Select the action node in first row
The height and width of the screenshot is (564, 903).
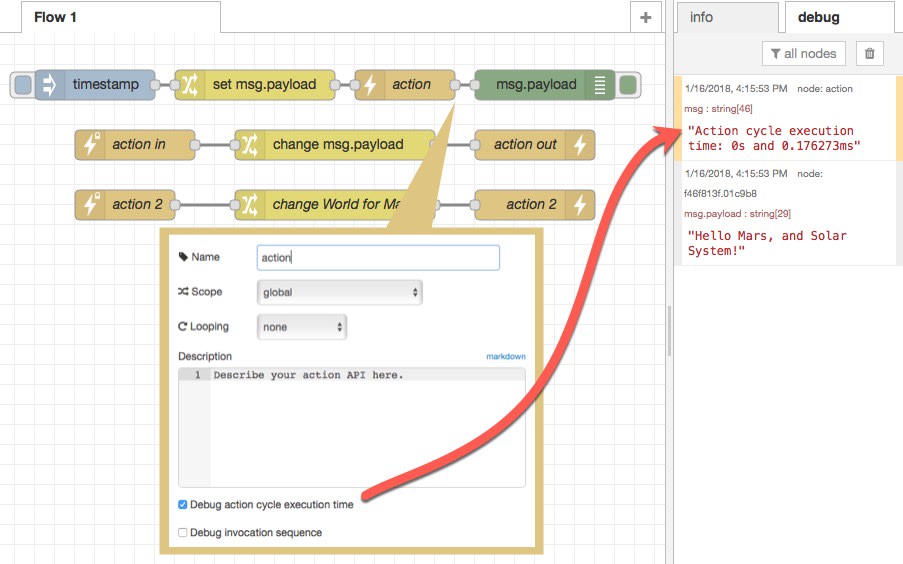click(405, 85)
